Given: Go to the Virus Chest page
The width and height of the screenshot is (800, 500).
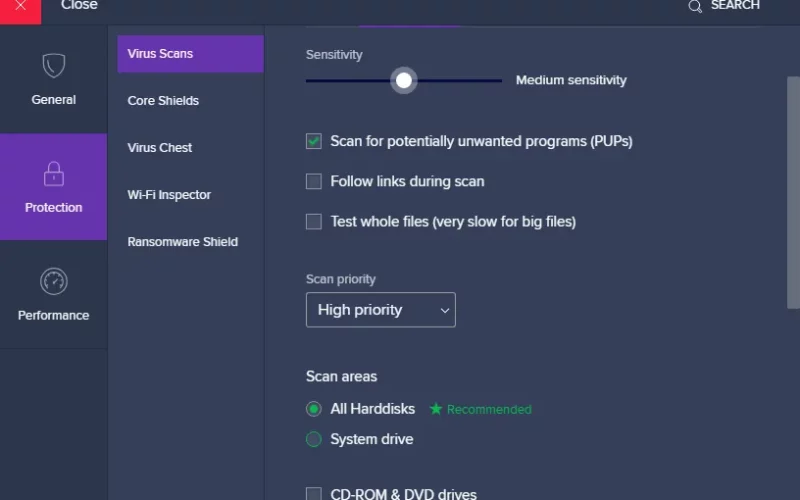Looking at the screenshot, I should tap(160, 147).
